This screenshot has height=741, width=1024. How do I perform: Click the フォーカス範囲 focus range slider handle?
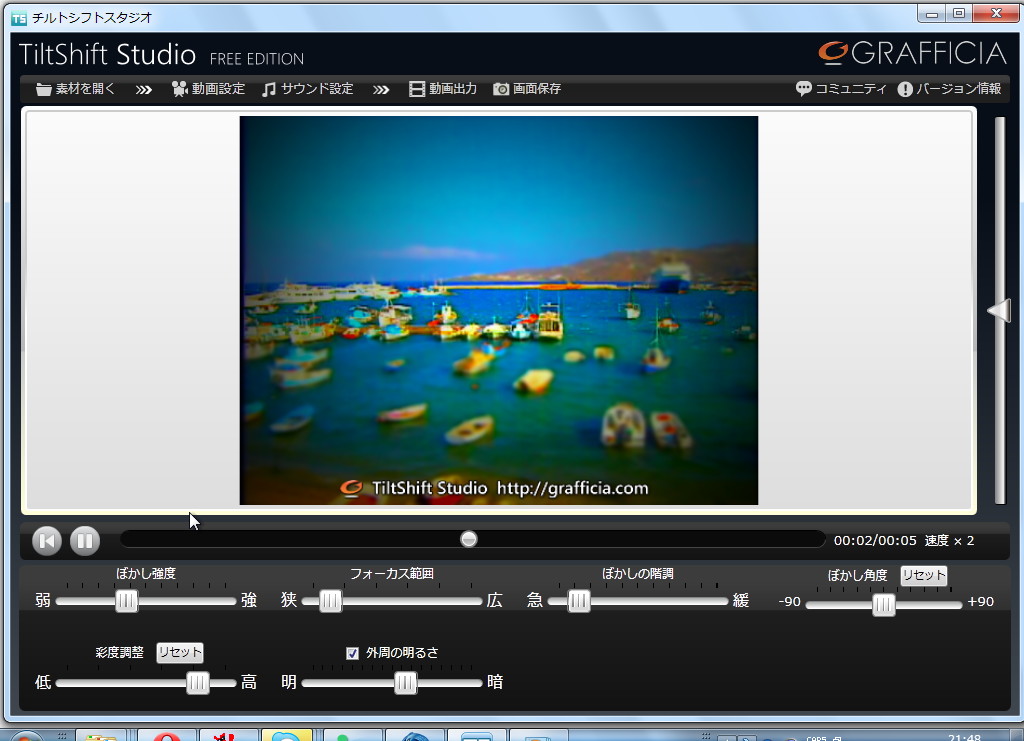point(330,601)
